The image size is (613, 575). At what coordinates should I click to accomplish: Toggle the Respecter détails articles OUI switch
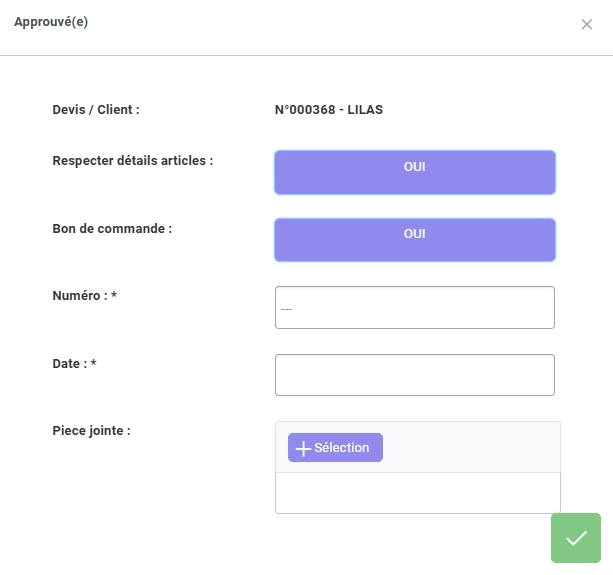click(414, 172)
